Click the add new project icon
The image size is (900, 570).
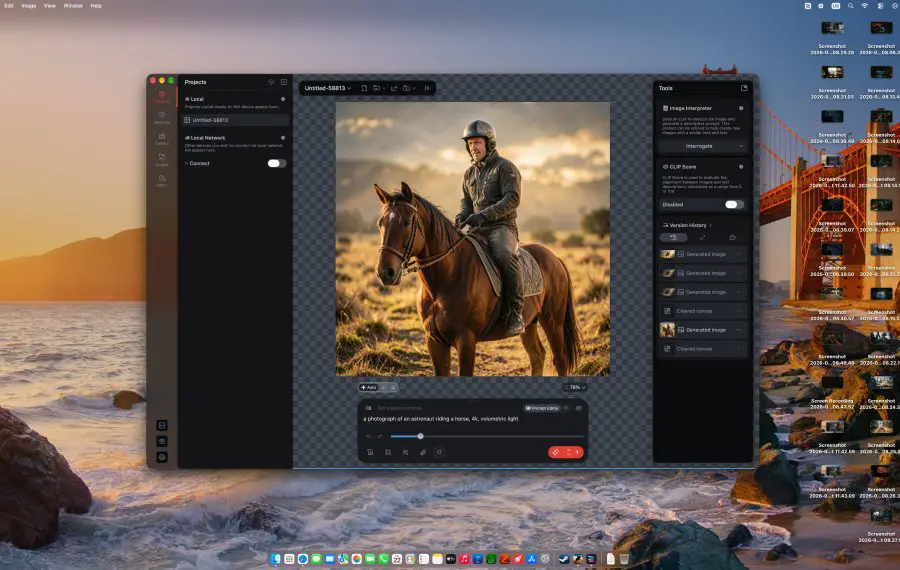point(284,82)
